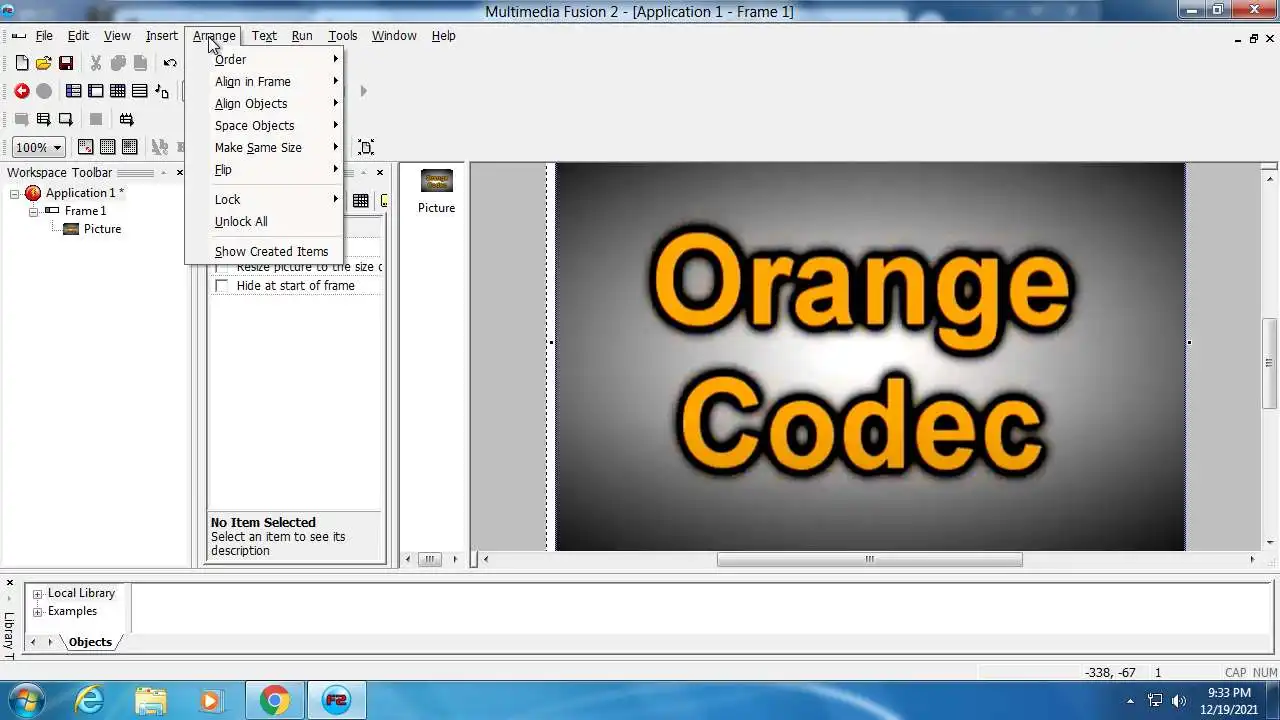Click the gray Next Frame arrow

[363, 91]
